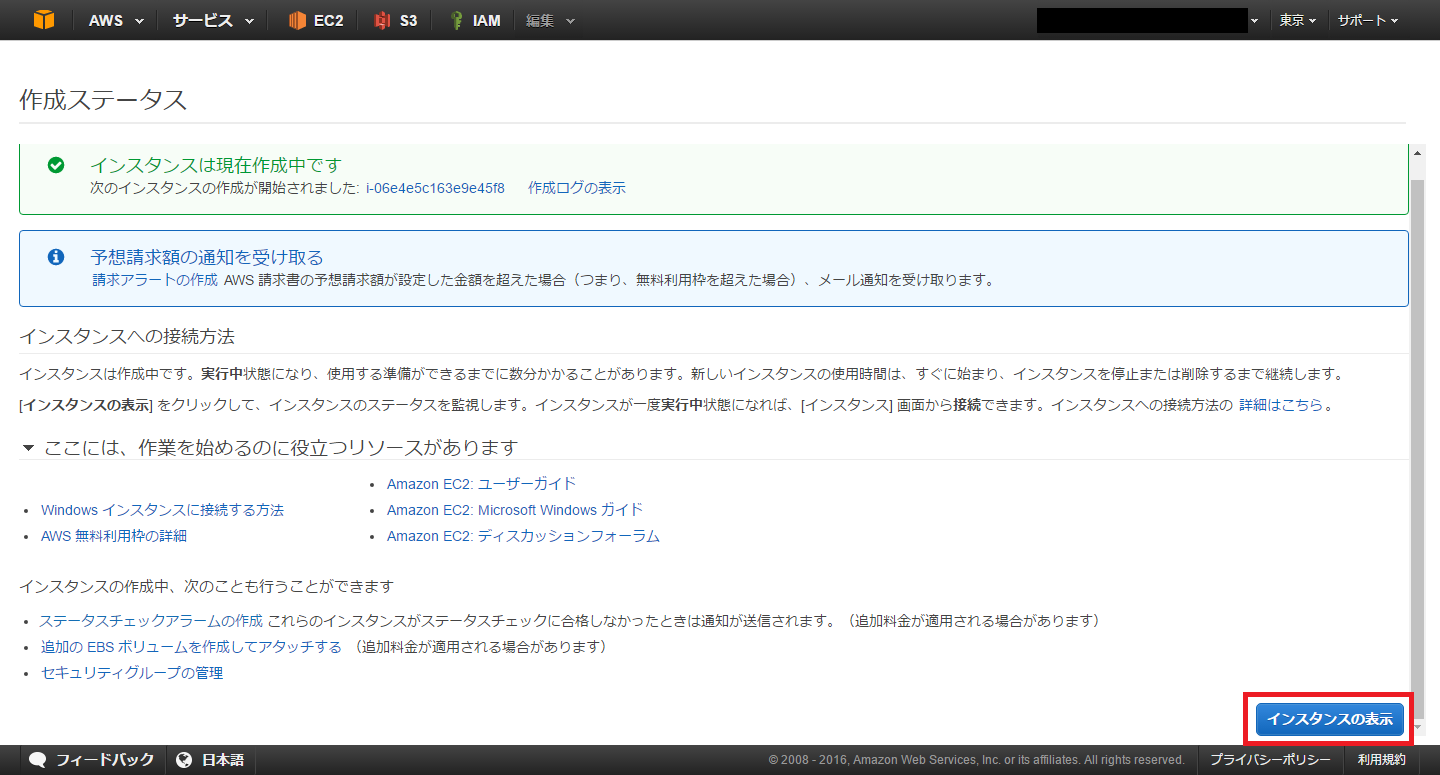Open Amazon EC2: Microsoft Windows ガイド link
1440x775 pixels.
pos(515,510)
